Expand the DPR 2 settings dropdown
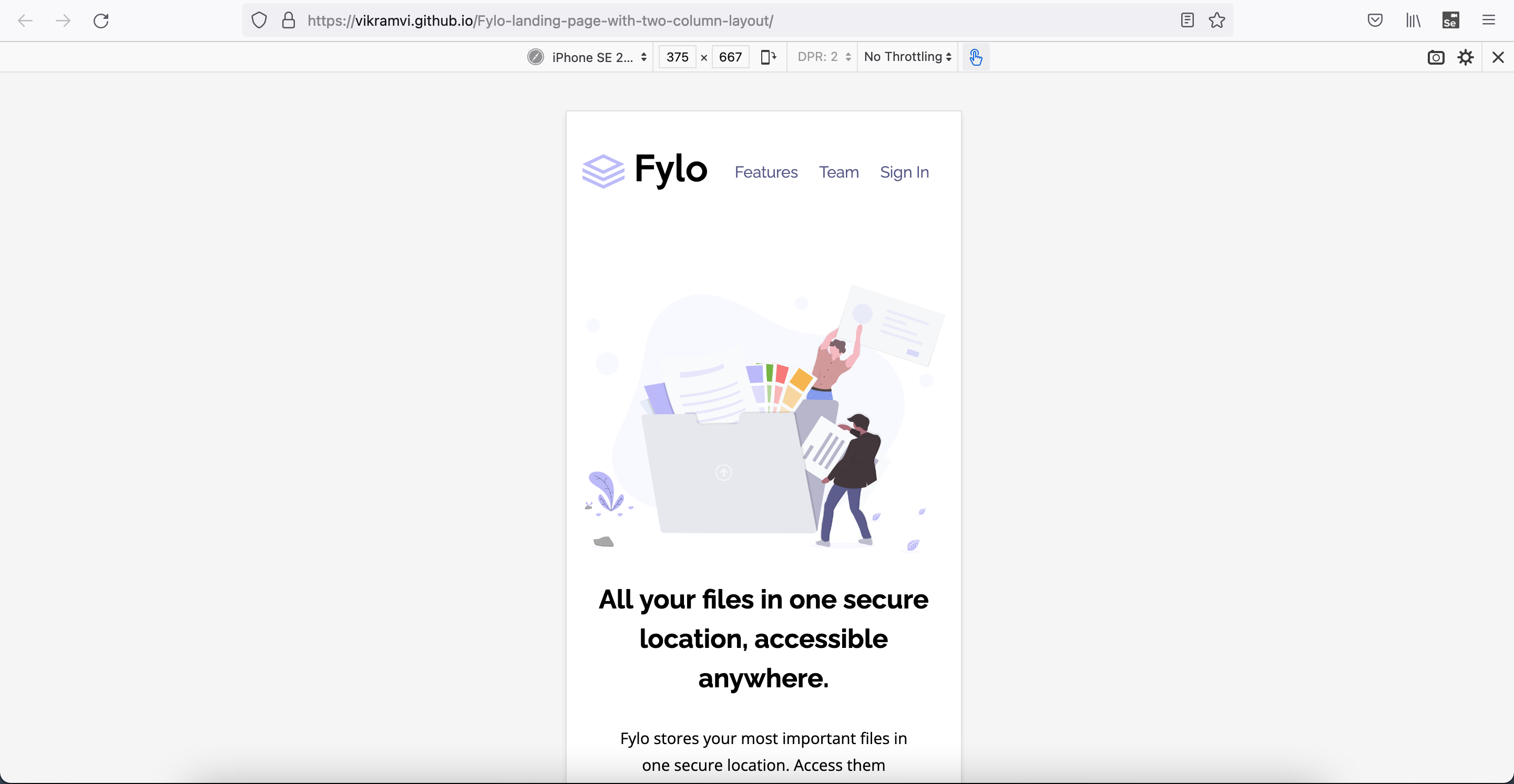 coord(821,57)
